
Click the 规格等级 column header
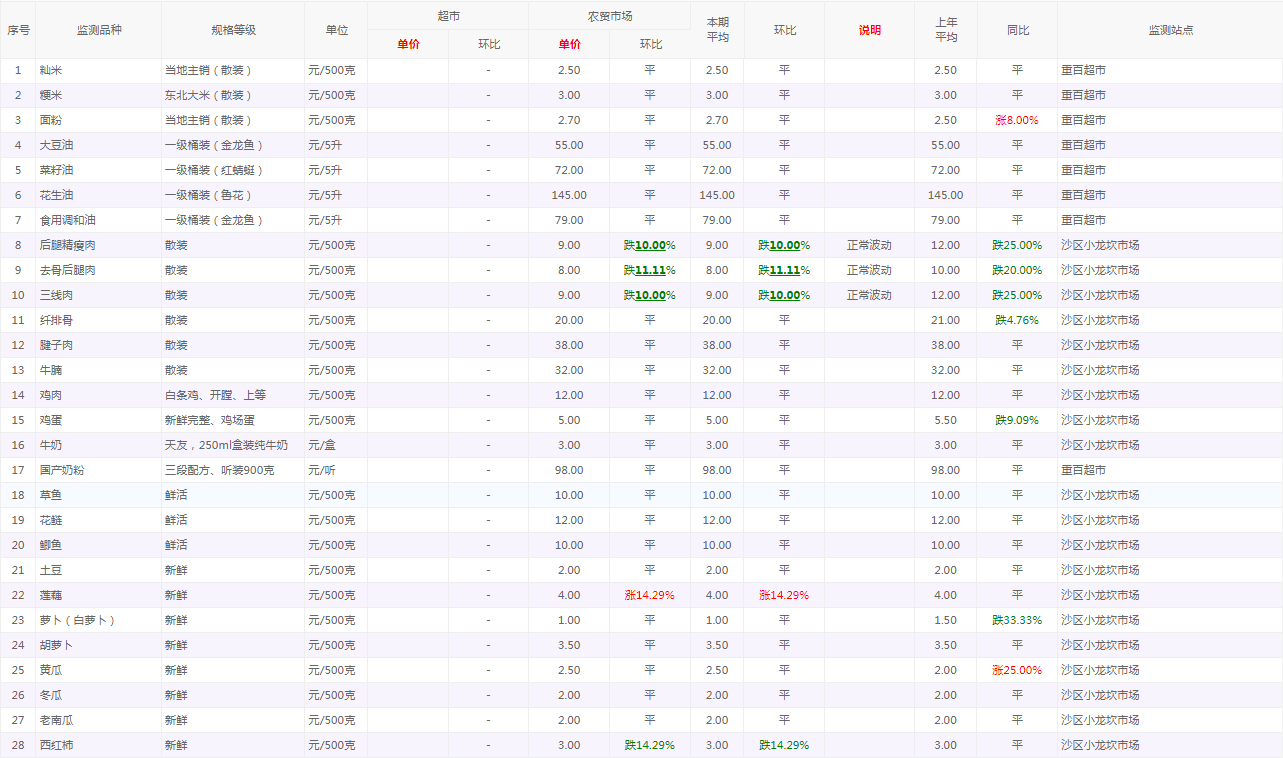tap(233, 30)
